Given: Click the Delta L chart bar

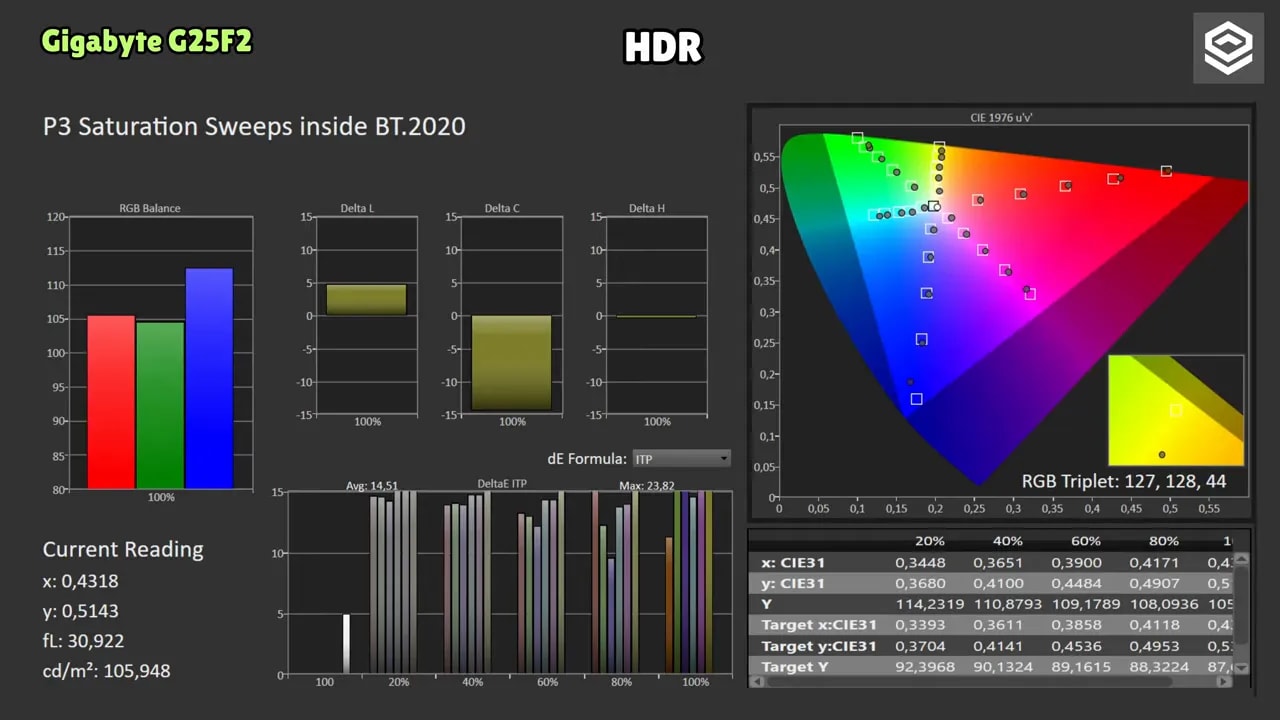Looking at the screenshot, I should click(367, 300).
